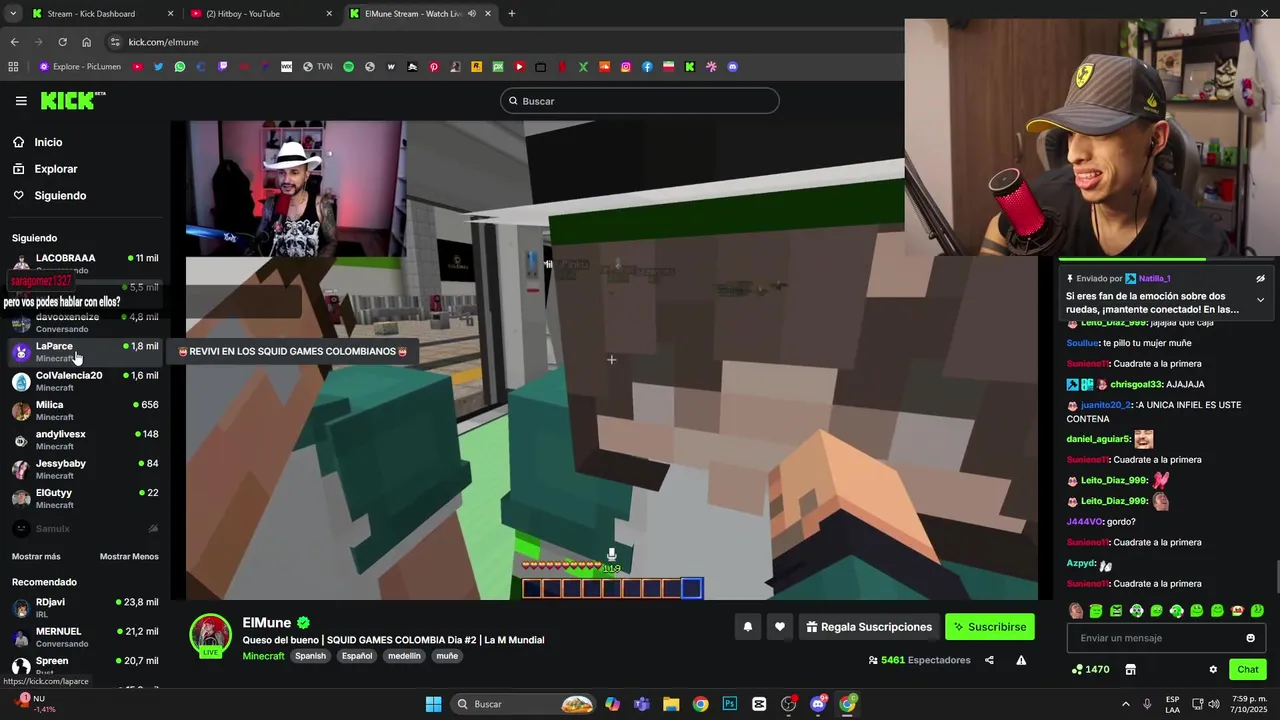Expand list with Mostrar más

click(x=36, y=556)
